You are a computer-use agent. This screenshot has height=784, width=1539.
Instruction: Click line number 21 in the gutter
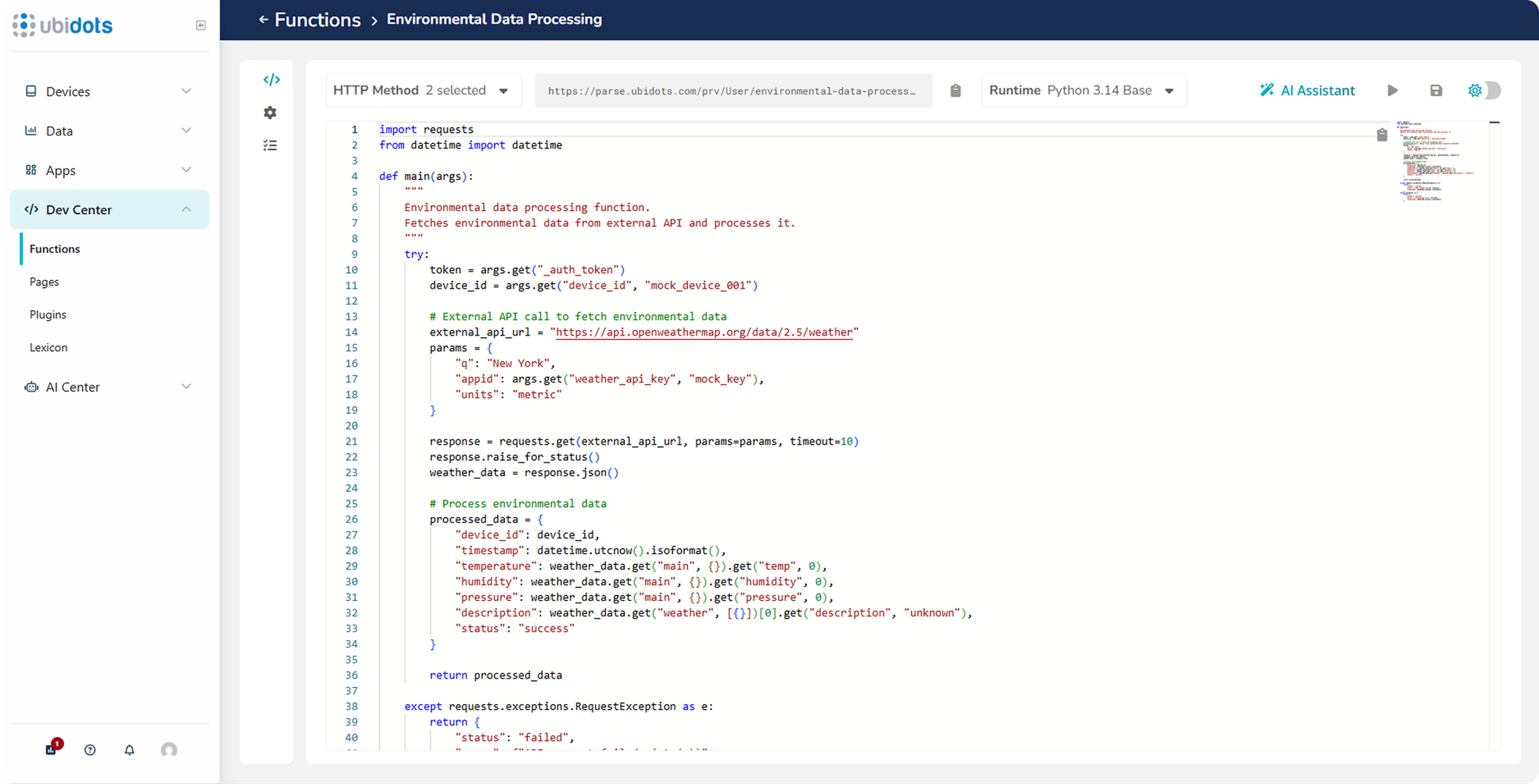click(351, 441)
